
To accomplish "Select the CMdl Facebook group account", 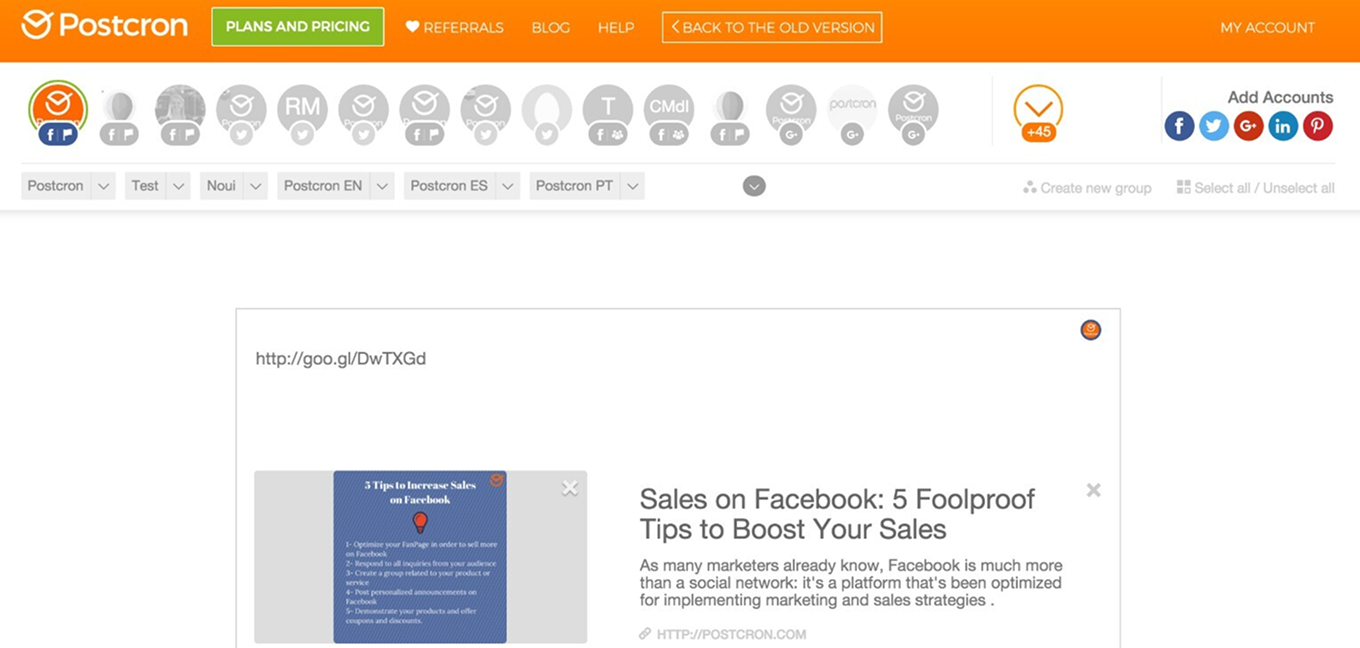I will [669, 108].
